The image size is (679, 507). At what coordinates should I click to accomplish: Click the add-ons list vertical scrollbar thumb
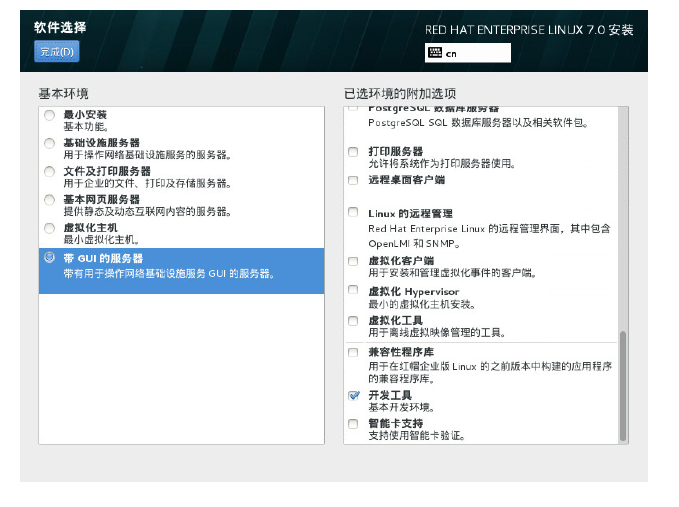[x=623, y=386]
